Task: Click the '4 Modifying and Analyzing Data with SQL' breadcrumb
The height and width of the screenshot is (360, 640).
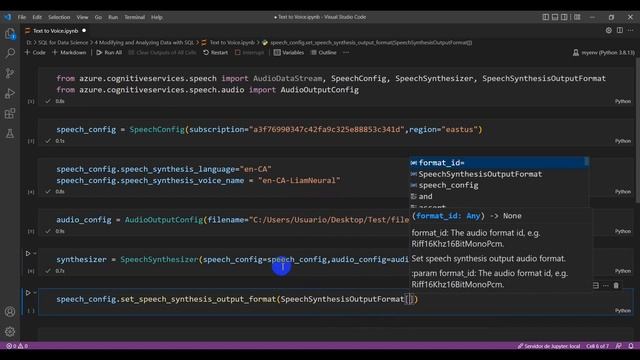Action: [x=144, y=42]
